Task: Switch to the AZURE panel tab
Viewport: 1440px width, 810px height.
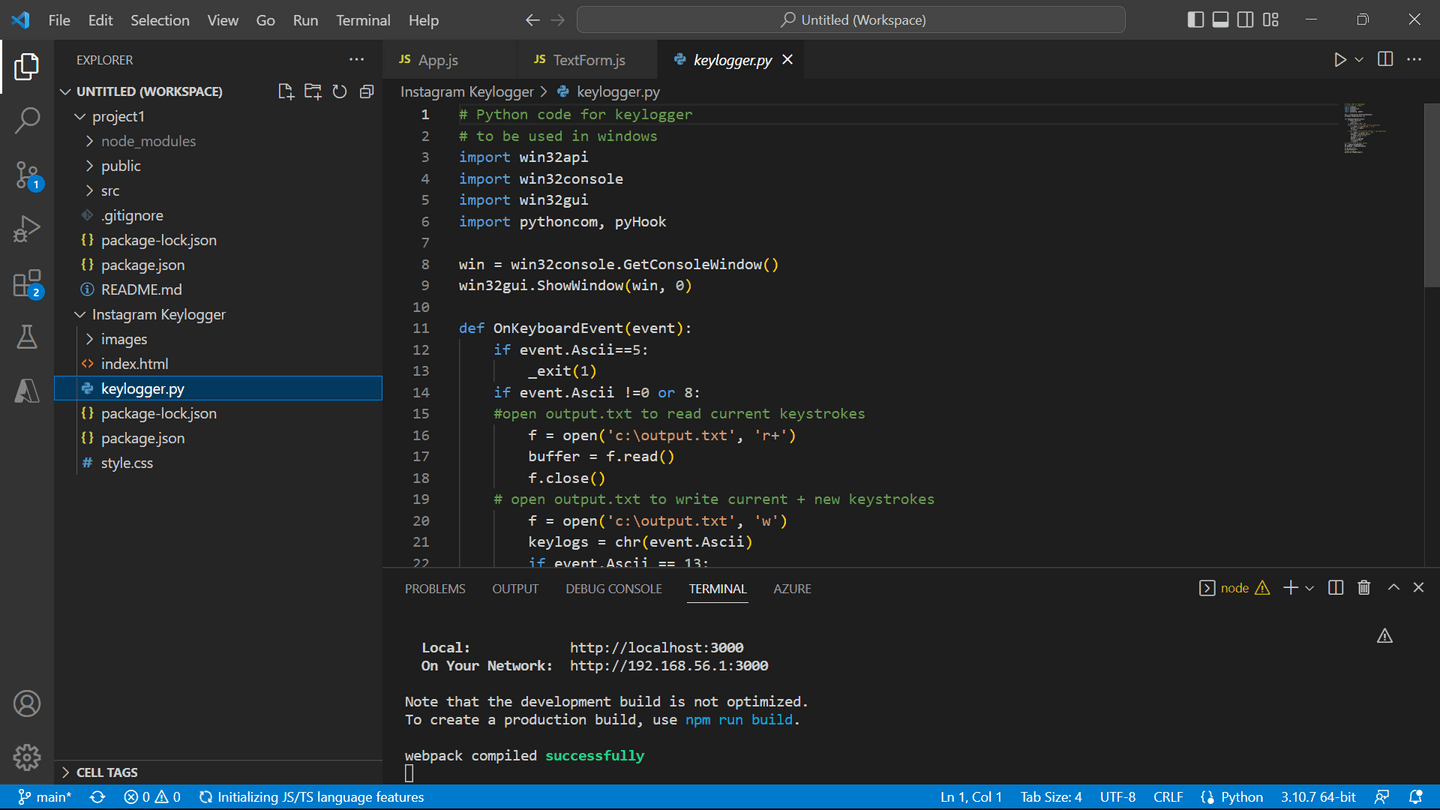Action: pyautogui.click(x=792, y=588)
